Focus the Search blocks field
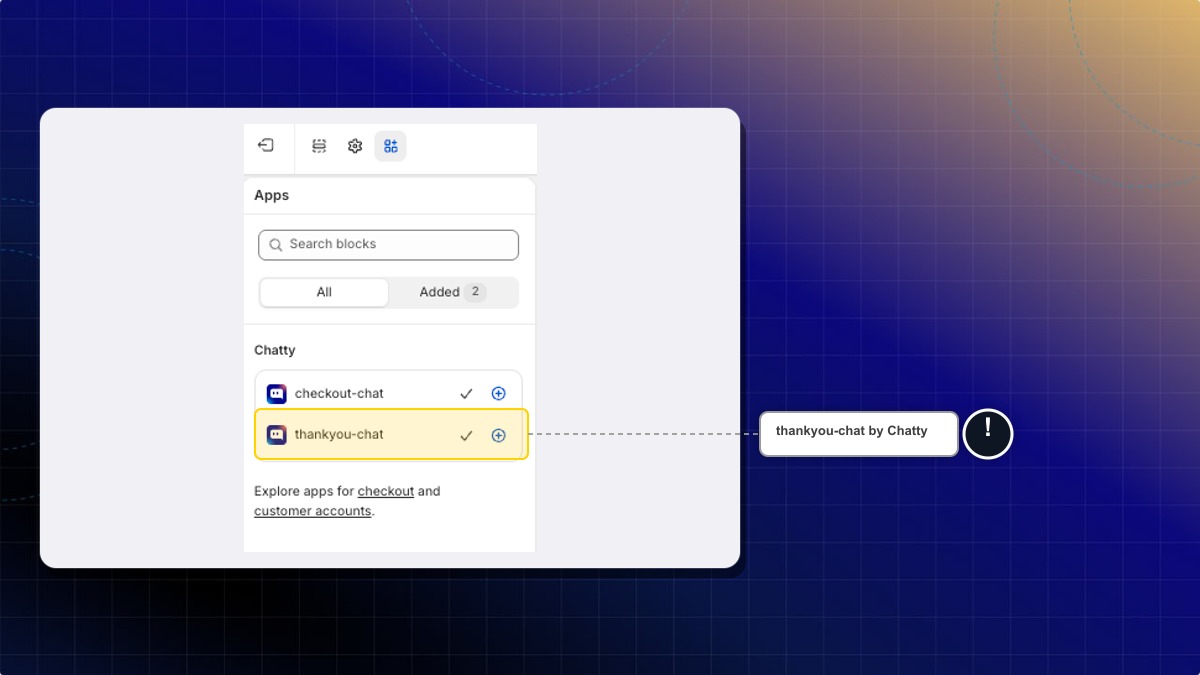Viewport: 1200px width, 675px height. click(x=388, y=245)
